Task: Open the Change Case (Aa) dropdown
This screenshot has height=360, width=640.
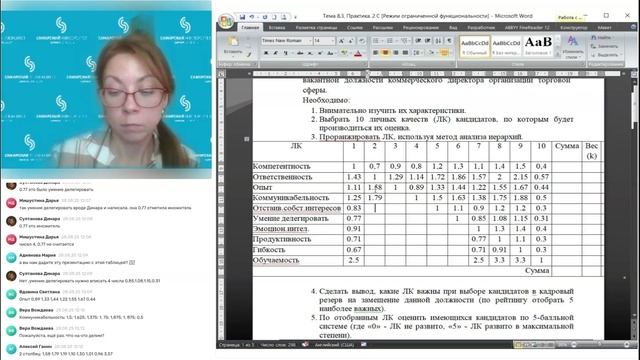Action: pos(331,53)
